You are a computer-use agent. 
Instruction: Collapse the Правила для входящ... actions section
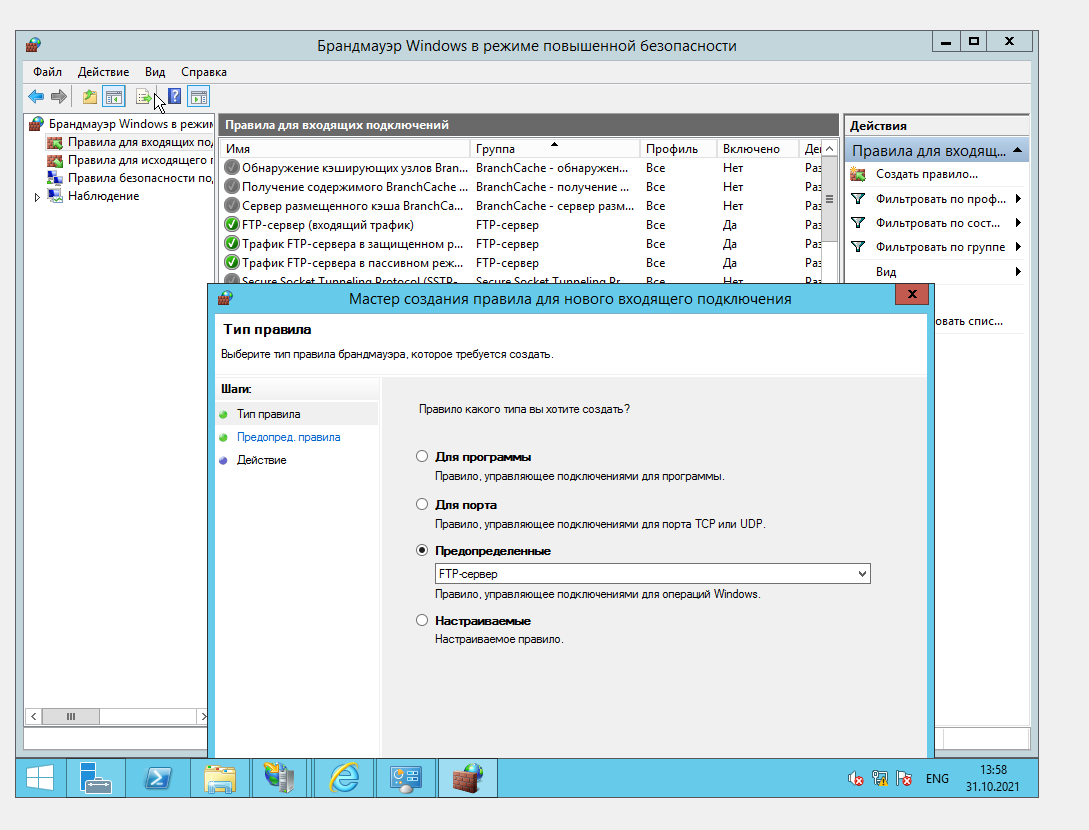[1017, 151]
